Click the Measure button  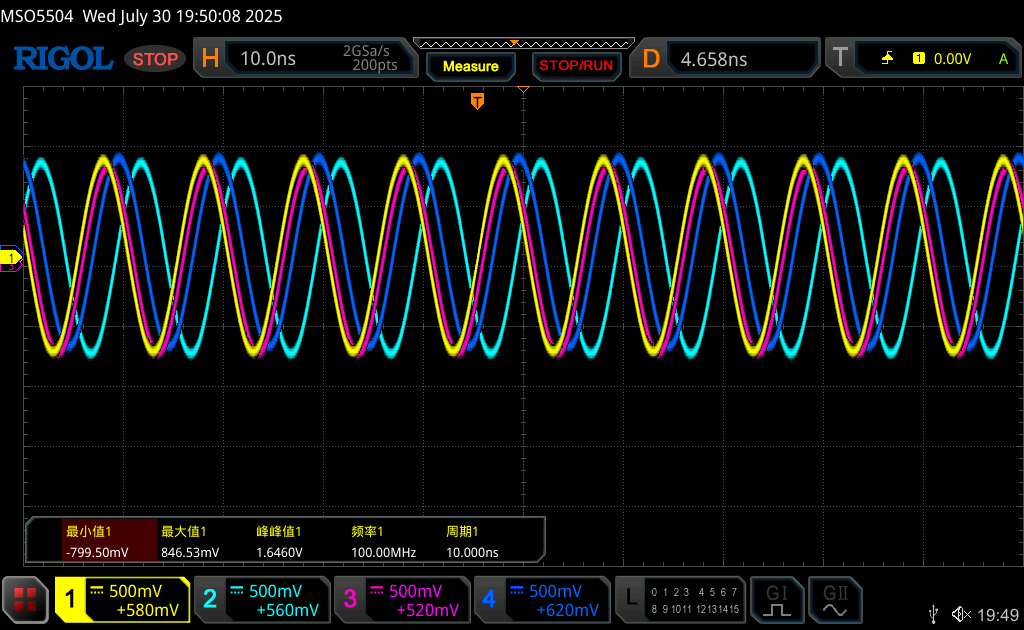click(x=470, y=66)
